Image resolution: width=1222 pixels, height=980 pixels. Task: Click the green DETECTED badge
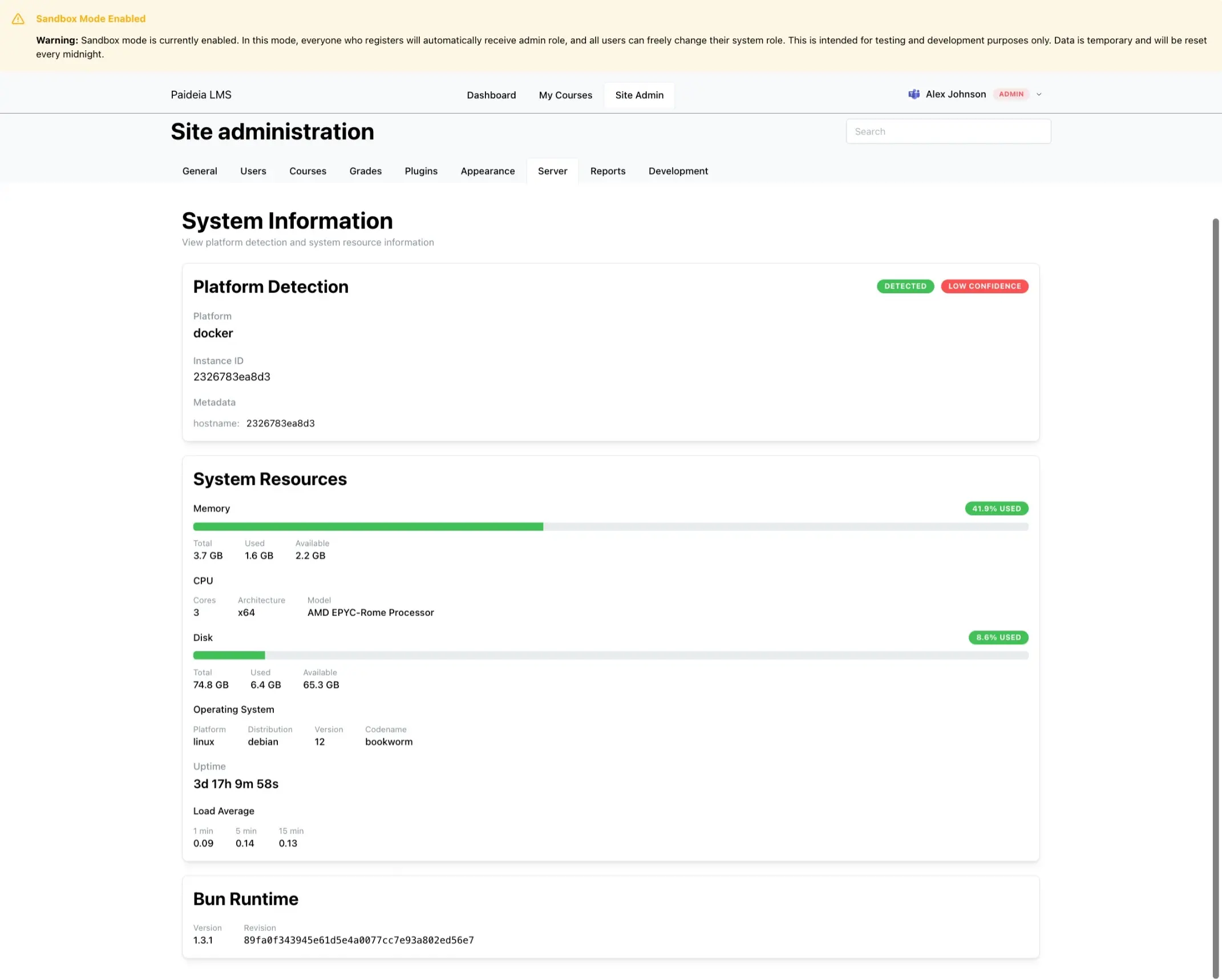coord(905,286)
